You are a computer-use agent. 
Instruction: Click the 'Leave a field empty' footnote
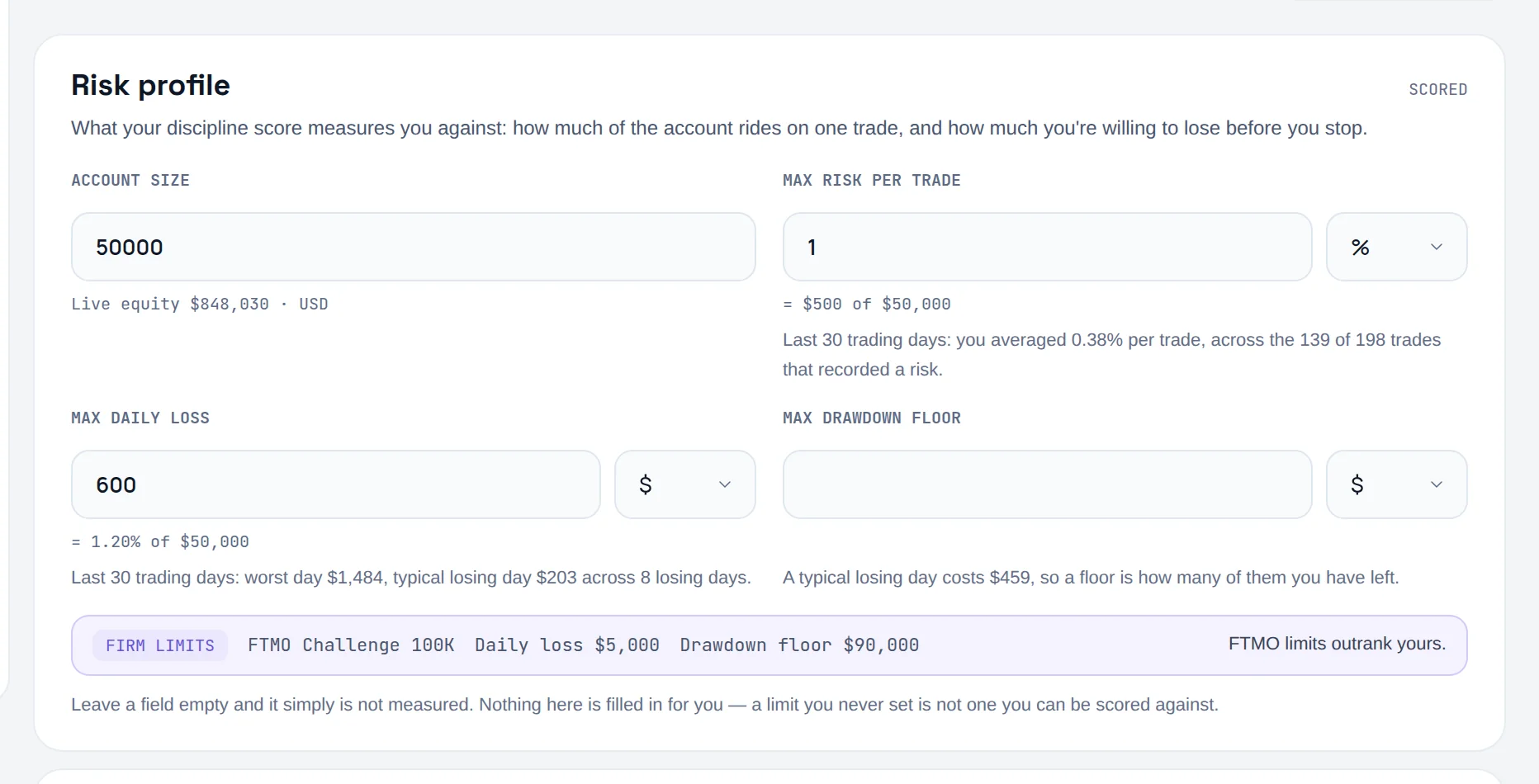[x=645, y=705]
